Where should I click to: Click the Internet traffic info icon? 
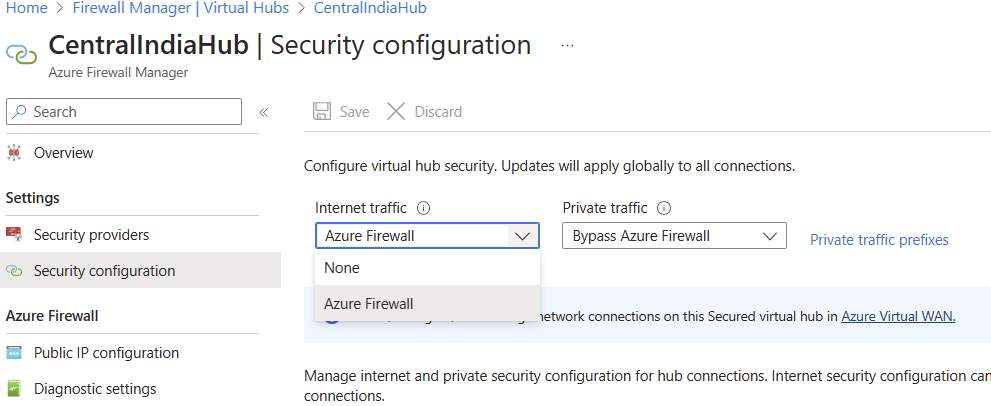click(423, 209)
